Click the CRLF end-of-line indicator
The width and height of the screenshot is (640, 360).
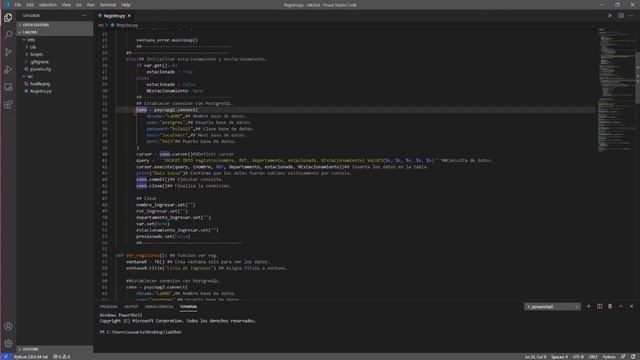point(593,357)
